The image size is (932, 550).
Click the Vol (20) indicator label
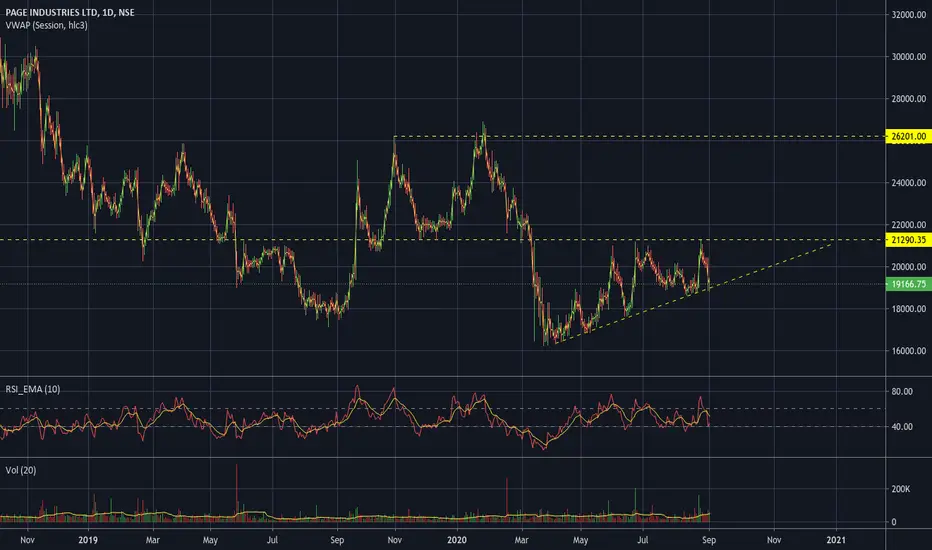[21, 470]
